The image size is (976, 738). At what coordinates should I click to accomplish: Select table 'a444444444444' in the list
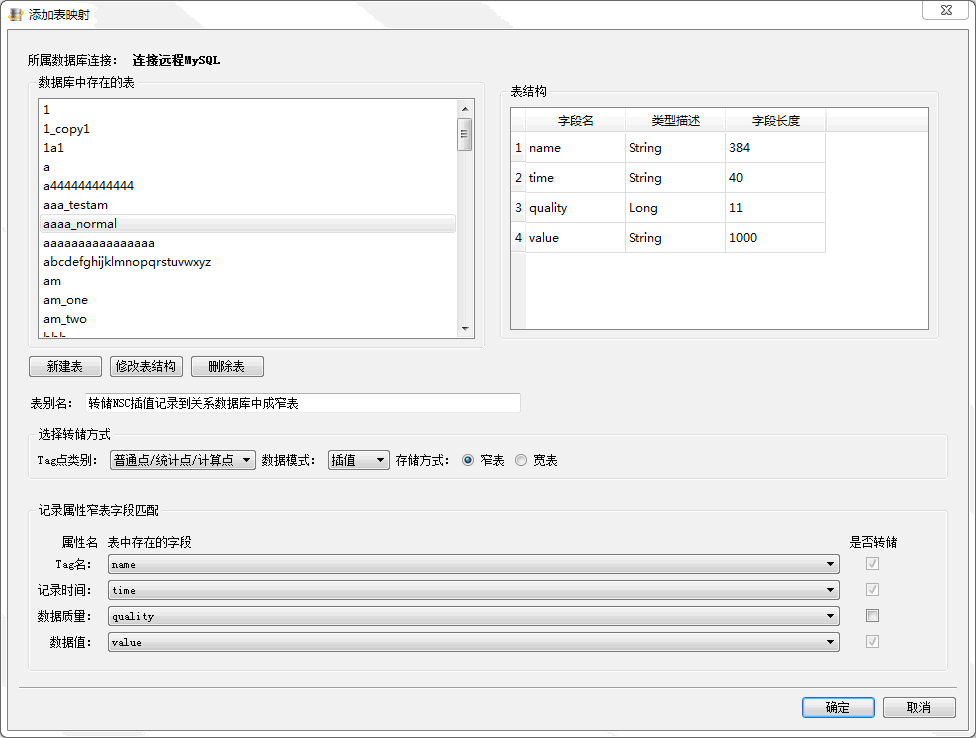coord(248,185)
